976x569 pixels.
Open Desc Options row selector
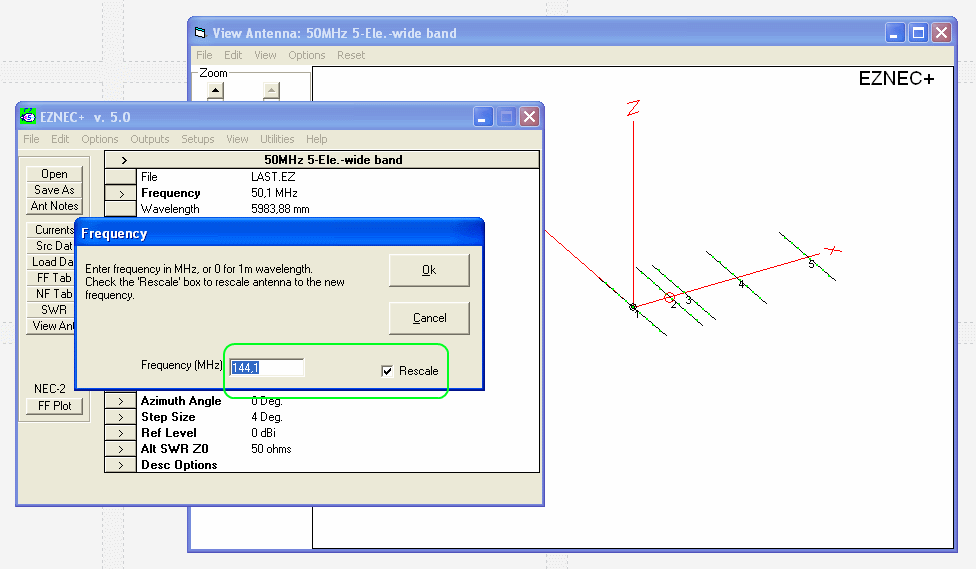tap(121, 465)
